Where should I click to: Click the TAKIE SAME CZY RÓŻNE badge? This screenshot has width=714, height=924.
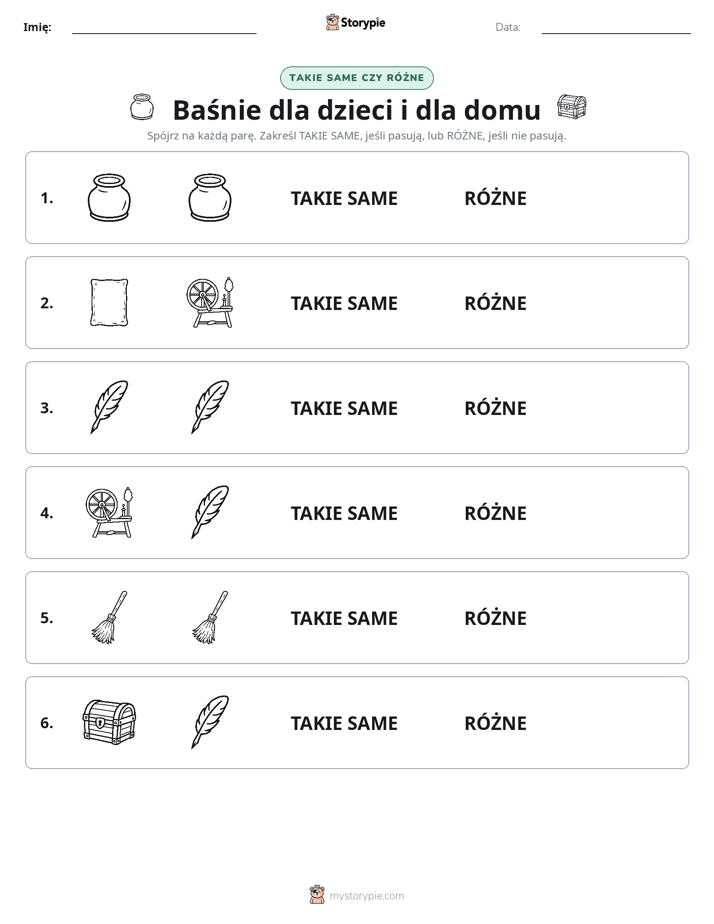point(357,78)
